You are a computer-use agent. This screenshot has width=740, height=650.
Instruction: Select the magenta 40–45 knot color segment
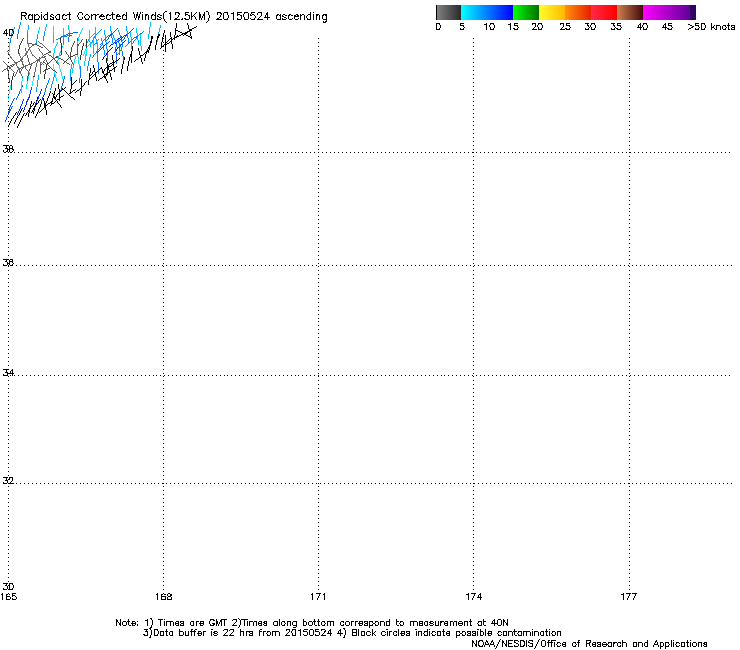point(666,12)
